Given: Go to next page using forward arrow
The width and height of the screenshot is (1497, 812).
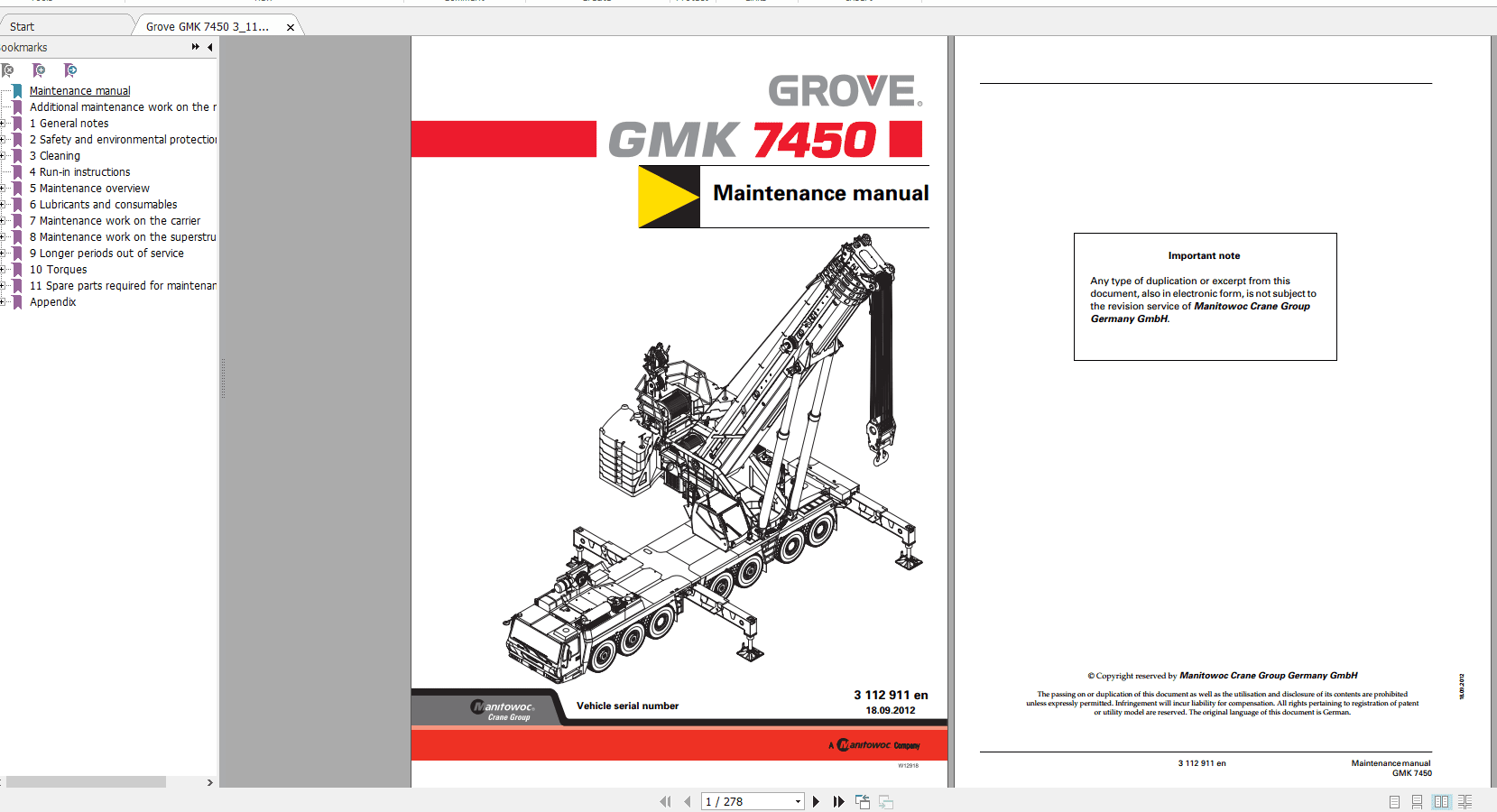Looking at the screenshot, I should click(816, 801).
